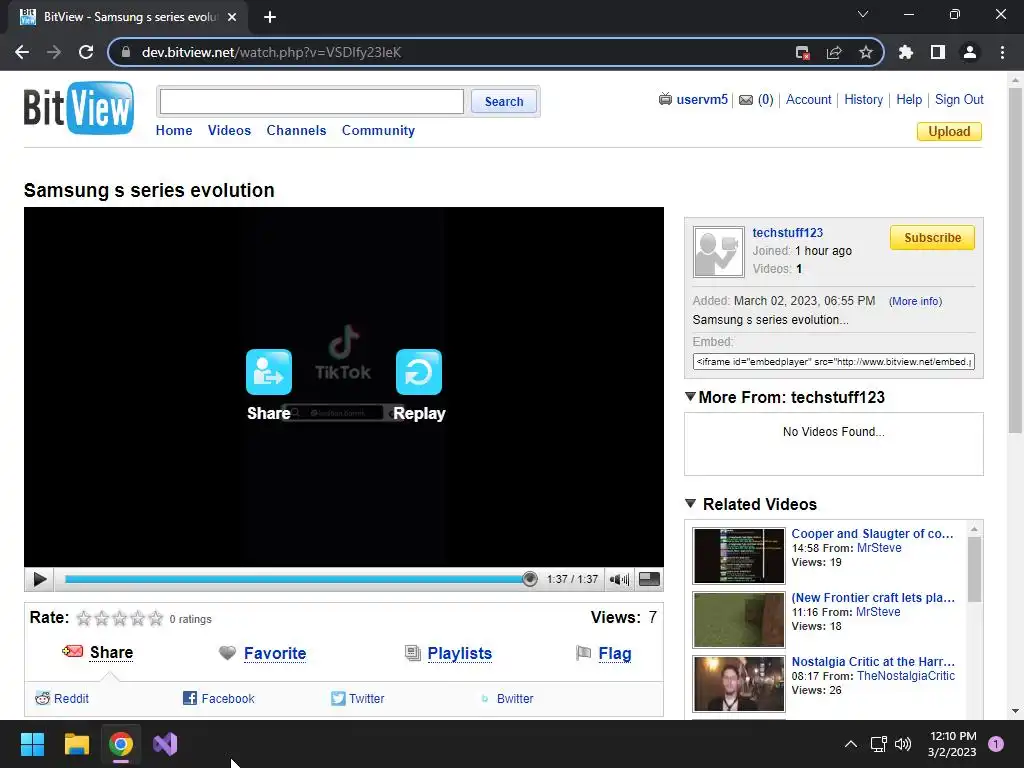1024x768 pixels.
Task: Click the system volume tray icon
Action: pos(903,744)
